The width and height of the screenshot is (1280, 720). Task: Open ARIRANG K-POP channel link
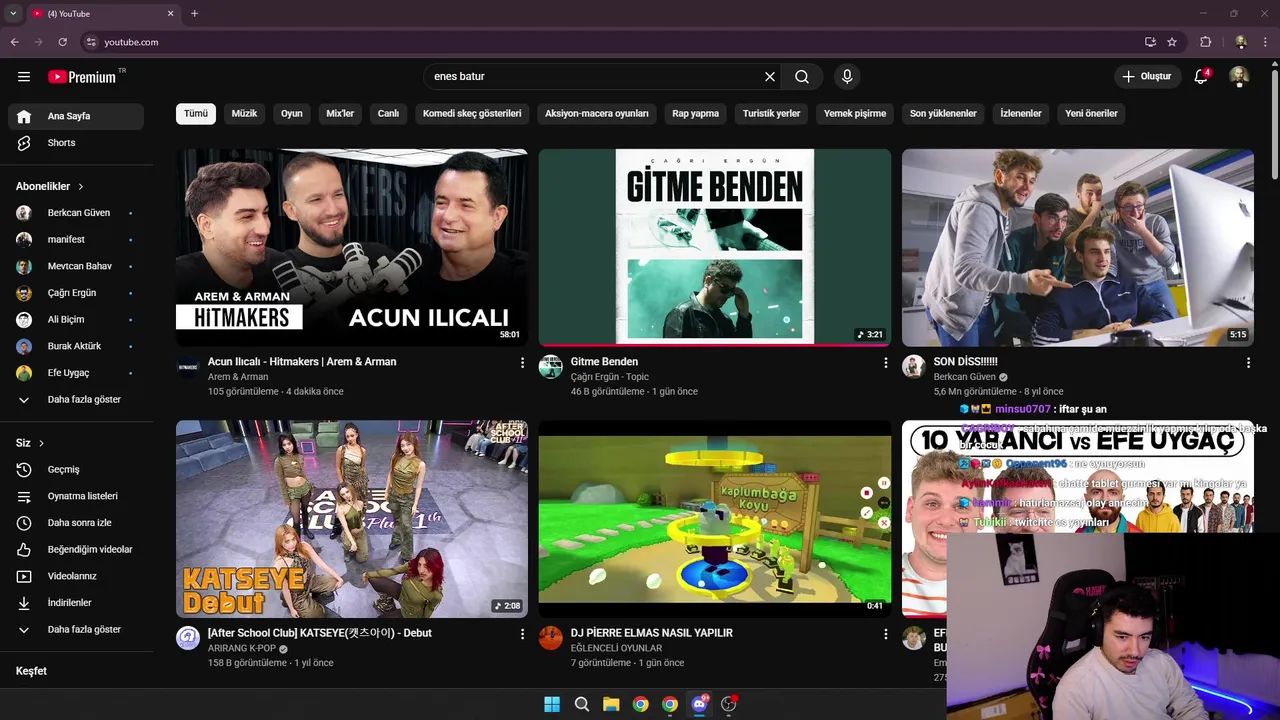242,648
